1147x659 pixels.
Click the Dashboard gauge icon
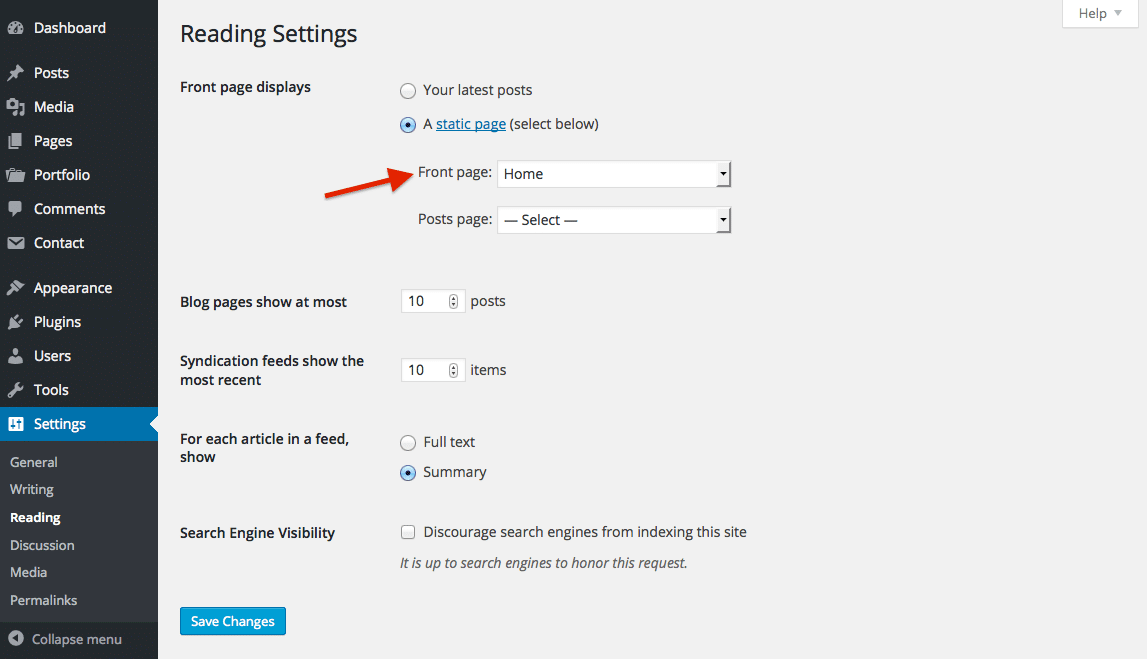coord(15,29)
